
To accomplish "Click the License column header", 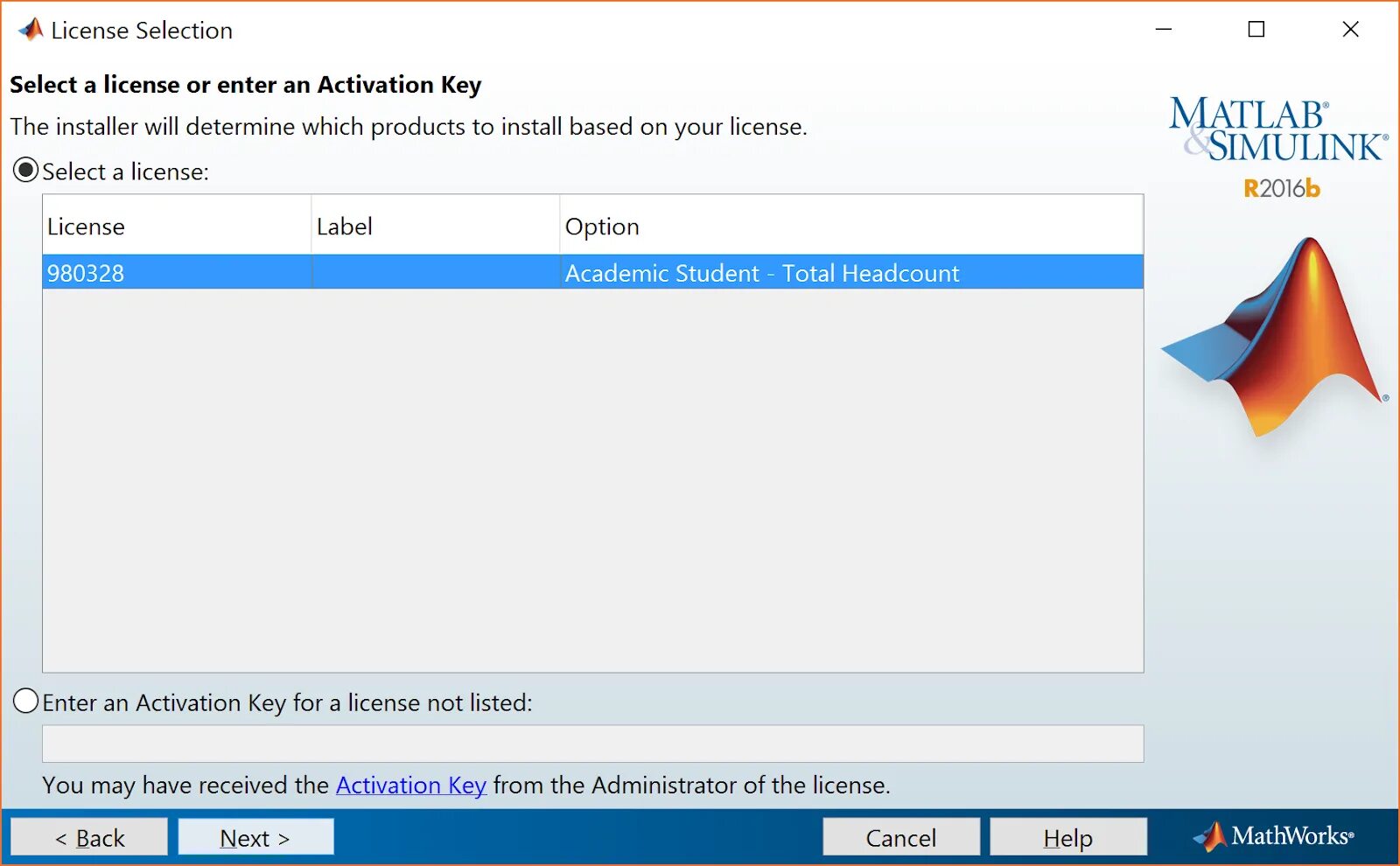I will click(177, 226).
